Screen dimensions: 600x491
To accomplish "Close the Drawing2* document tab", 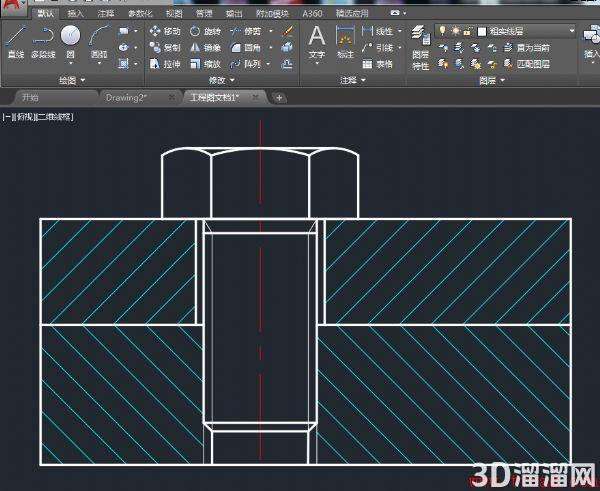I will click(x=172, y=98).
